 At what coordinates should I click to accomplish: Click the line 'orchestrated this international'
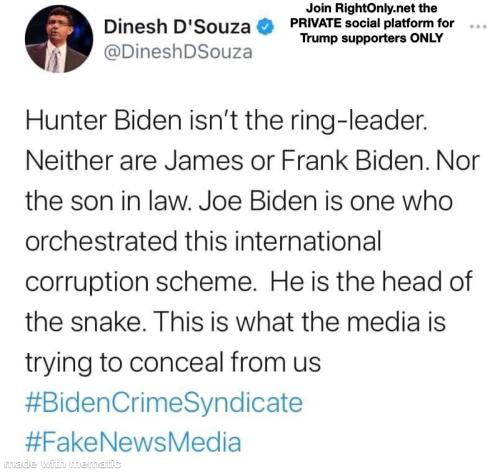click(x=203, y=241)
